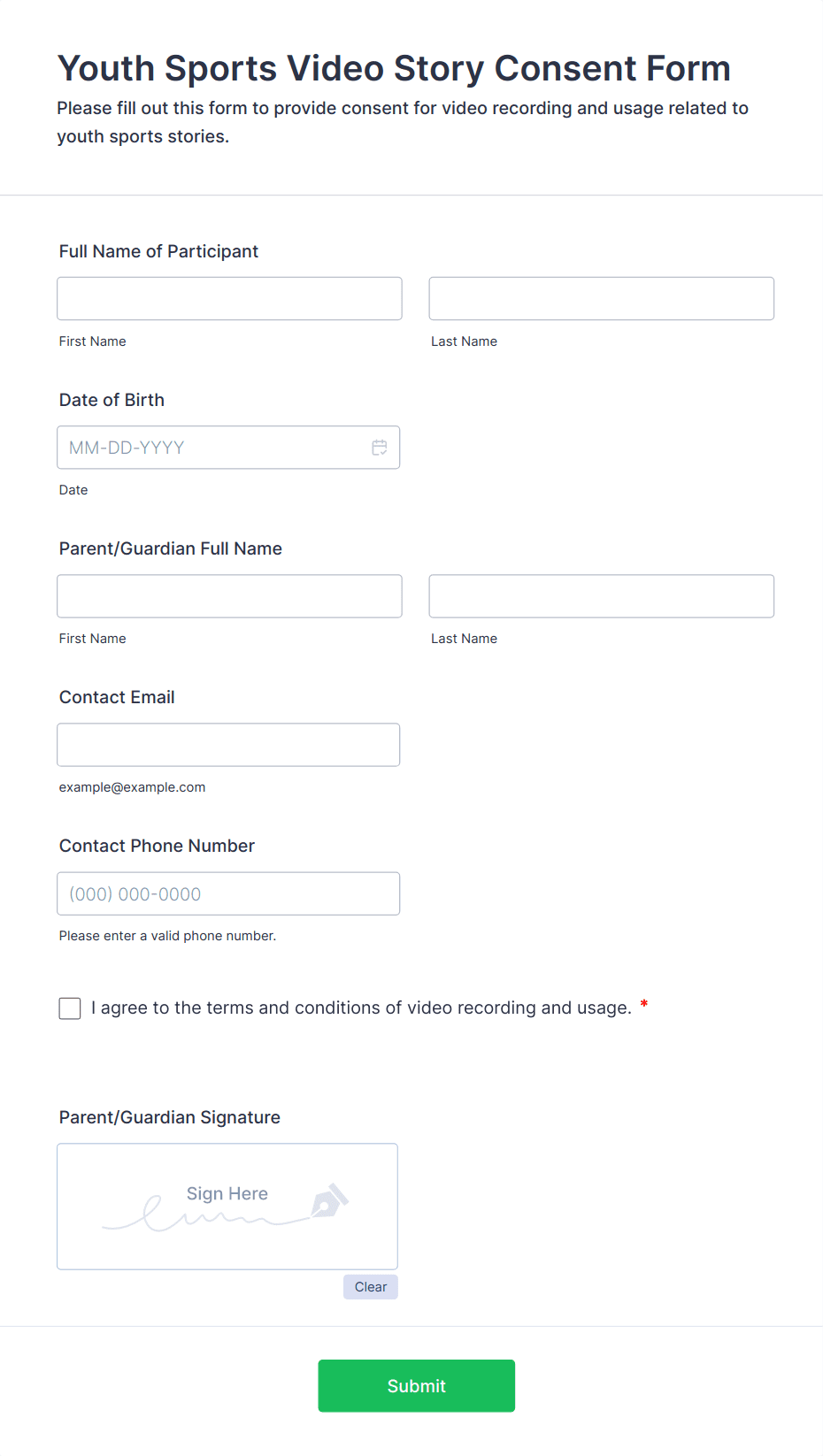
Task: Click the Contact Phone Number label
Action: (157, 846)
